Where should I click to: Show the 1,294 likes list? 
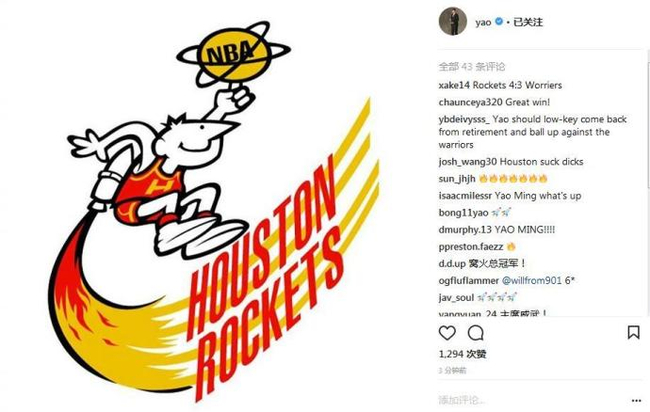point(463,354)
